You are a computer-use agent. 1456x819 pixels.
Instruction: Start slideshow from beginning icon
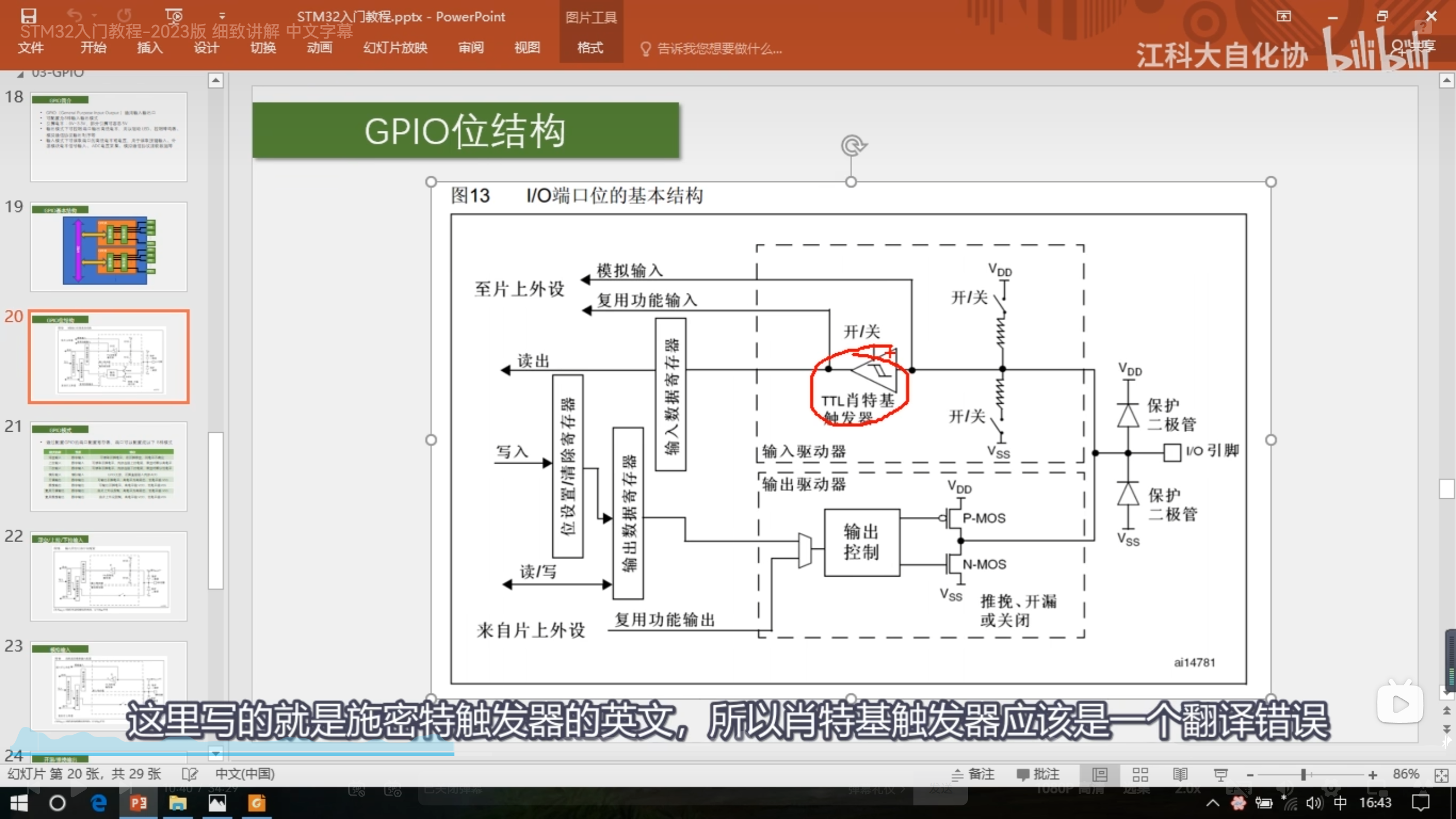(x=173, y=15)
